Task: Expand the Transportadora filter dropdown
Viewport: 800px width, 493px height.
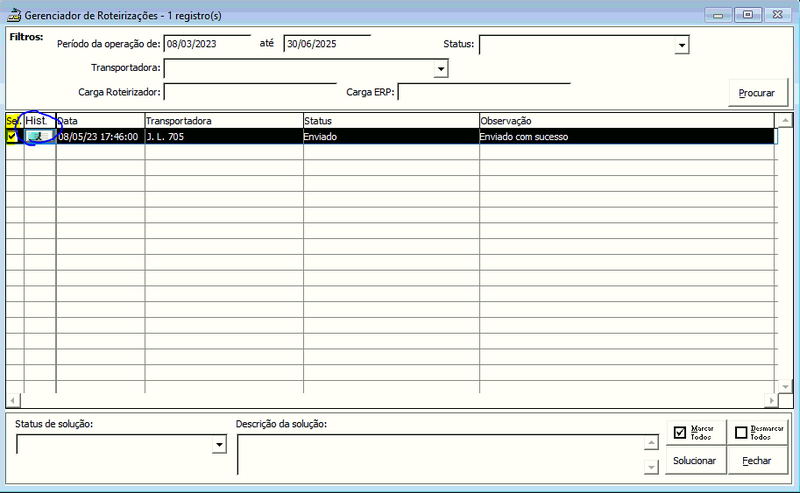Action: tap(441, 69)
